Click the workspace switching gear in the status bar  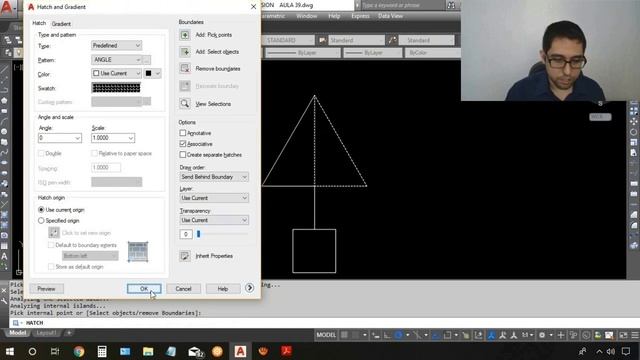tap(542, 335)
